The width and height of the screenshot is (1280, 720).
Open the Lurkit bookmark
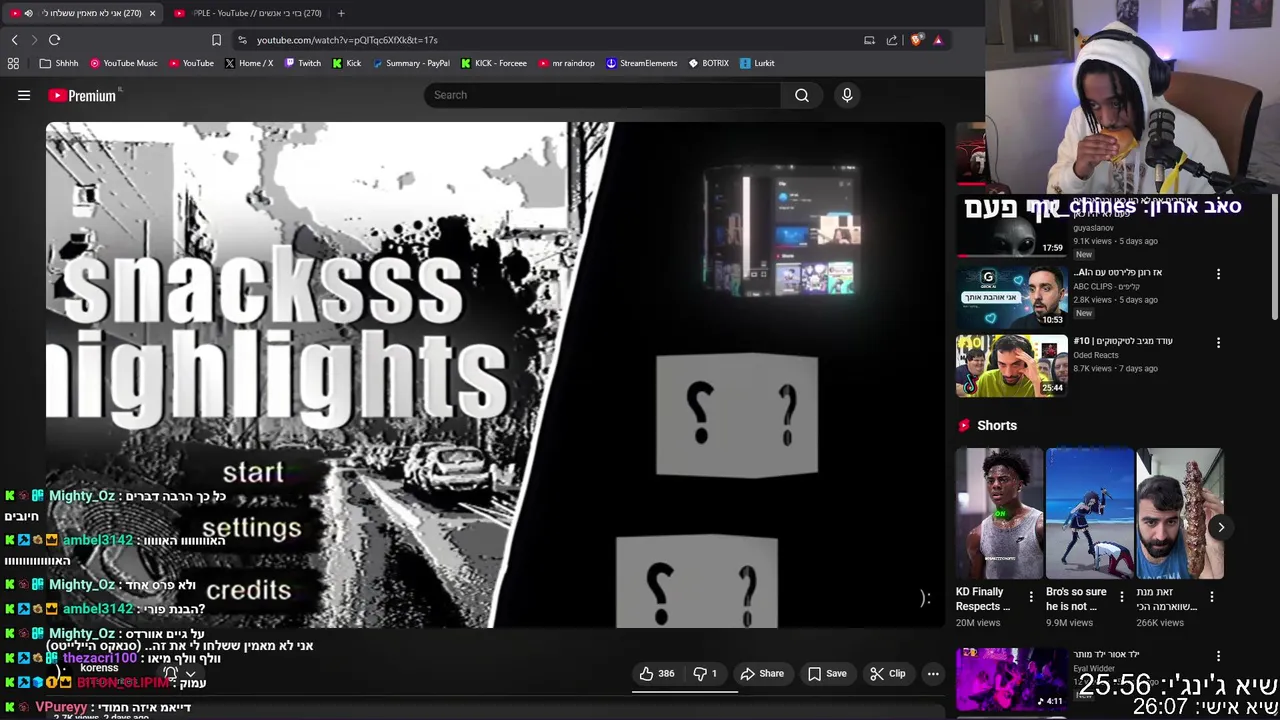pos(757,63)
